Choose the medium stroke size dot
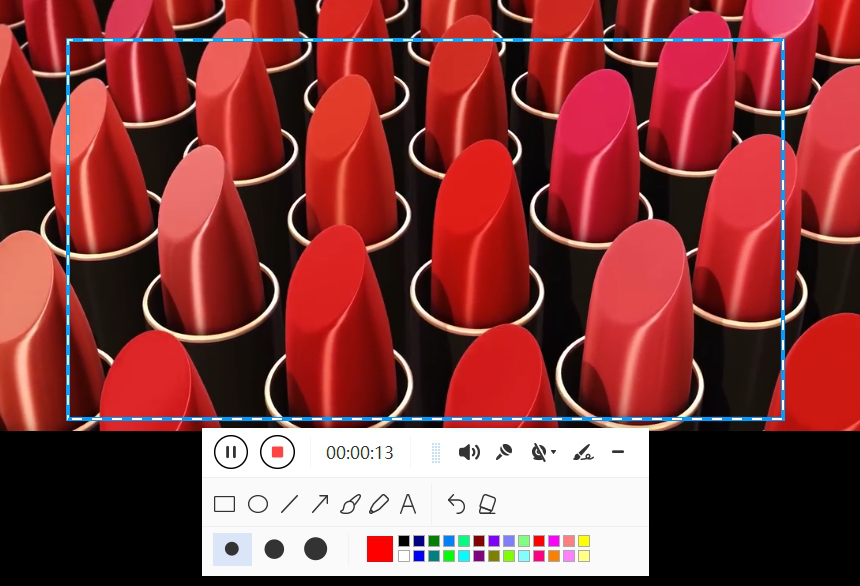860x586 pixels. click(x=274, y=549)
